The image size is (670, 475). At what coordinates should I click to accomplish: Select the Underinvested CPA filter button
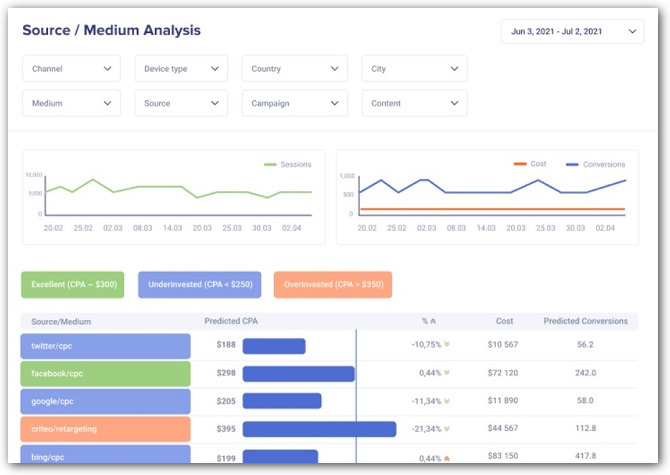coord(199,285)
